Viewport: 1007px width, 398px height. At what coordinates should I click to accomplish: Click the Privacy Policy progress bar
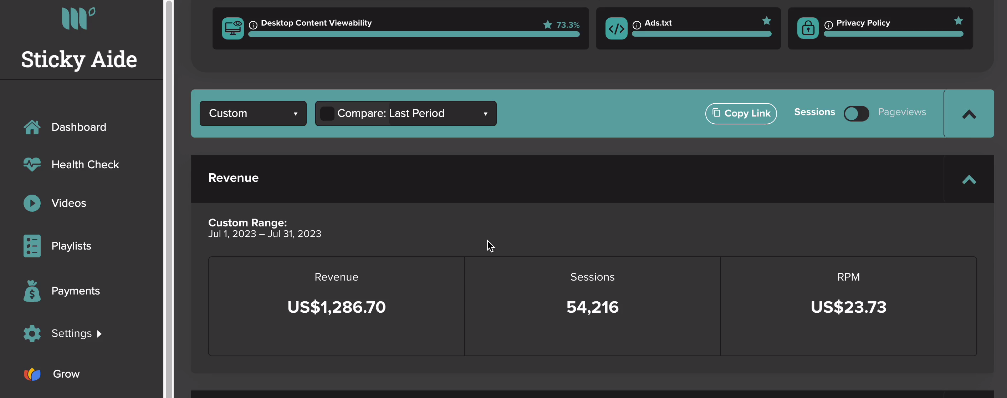[x=893, y=34]
